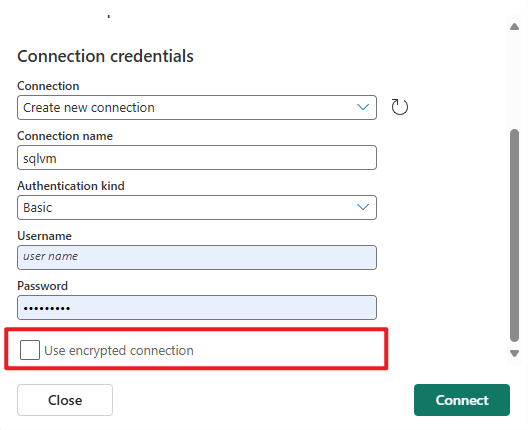The width and height of the screenshot is (528, 430).
Task: Open the Authentication kind 'Basic' dropdown
Action: (197, 207)
